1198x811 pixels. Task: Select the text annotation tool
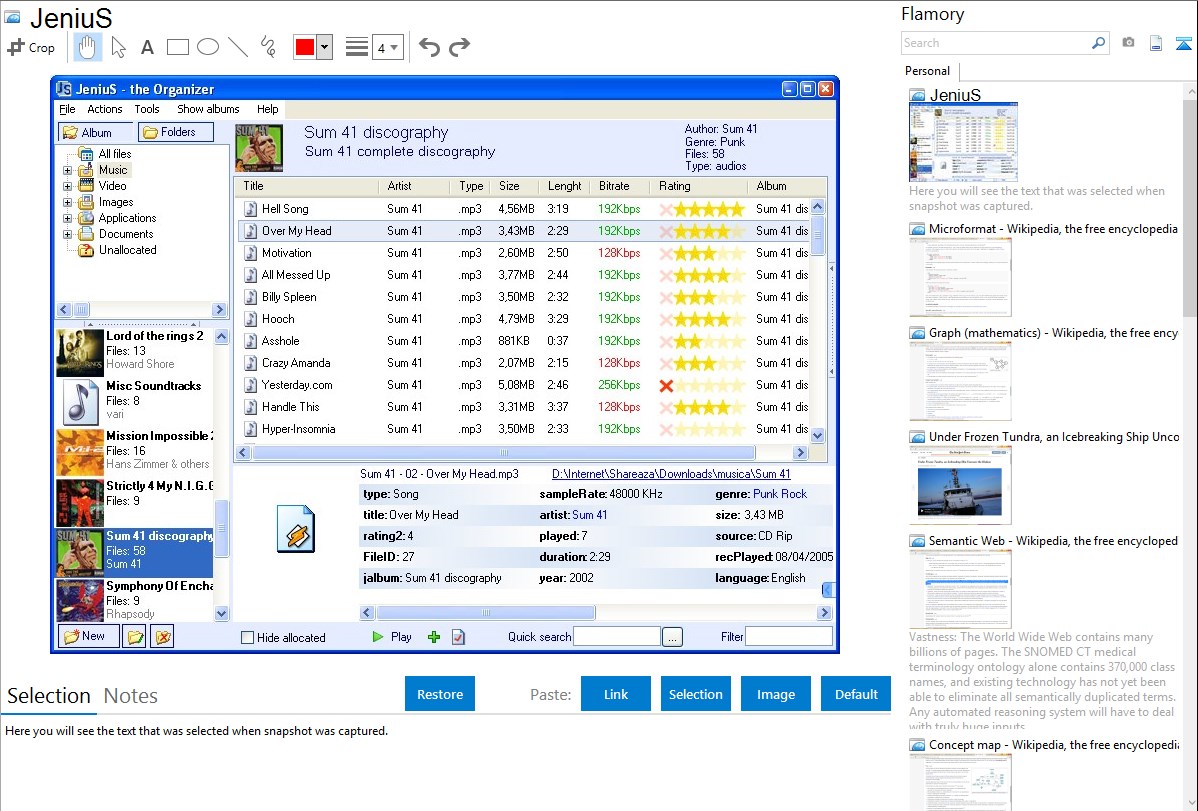(147, 47)
